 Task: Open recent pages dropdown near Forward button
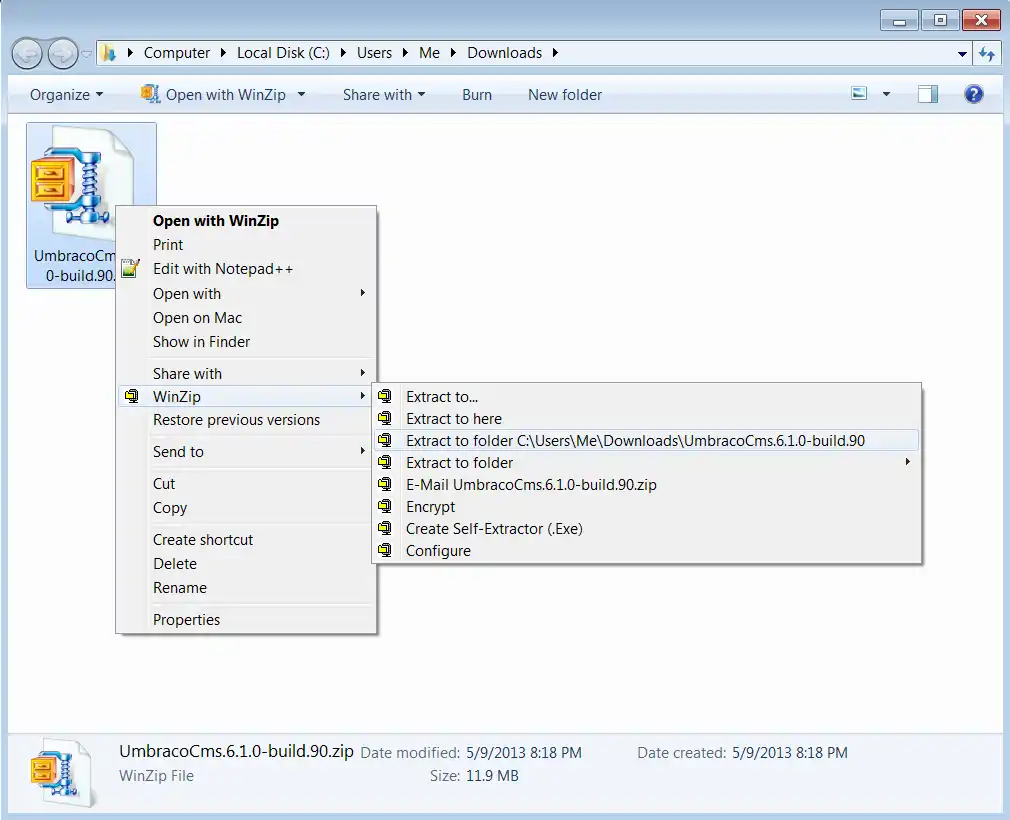(86, 54)
